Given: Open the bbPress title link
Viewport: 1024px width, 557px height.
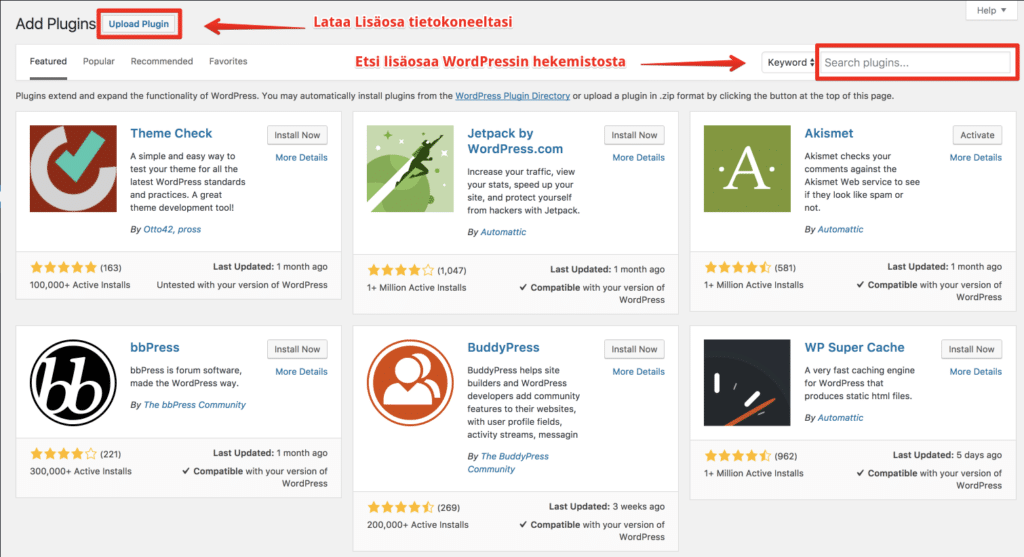Looking at the screenshot, I should [154, 347].
